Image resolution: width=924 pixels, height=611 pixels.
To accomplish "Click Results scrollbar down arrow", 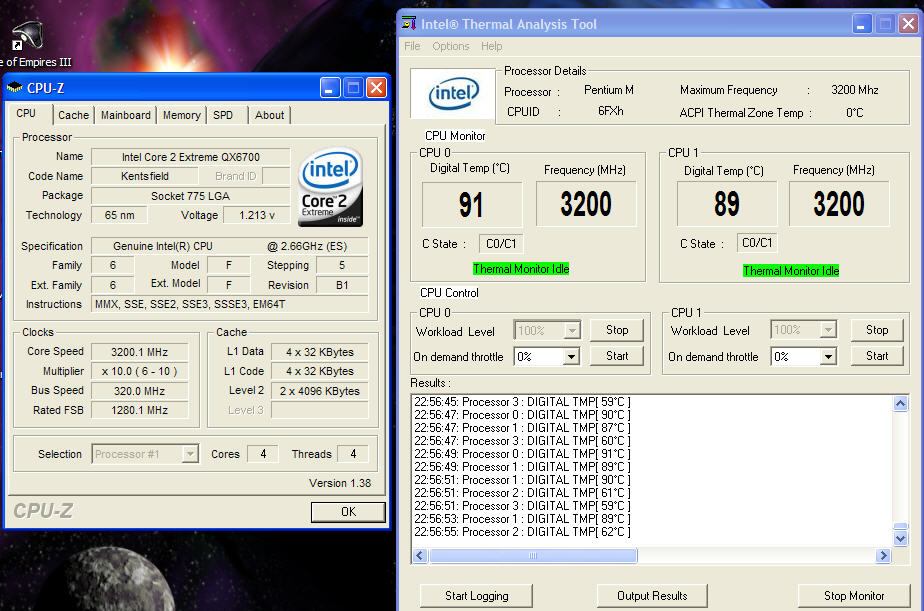I will [900, 539].
